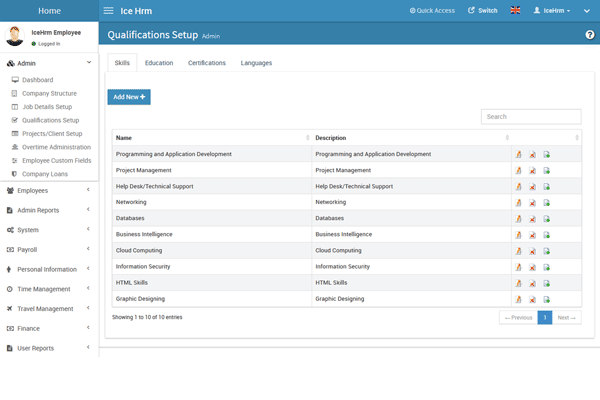Click the delete icon for Networking row
This screenshot has height=400, width=600.
click(x=532, y=202)
